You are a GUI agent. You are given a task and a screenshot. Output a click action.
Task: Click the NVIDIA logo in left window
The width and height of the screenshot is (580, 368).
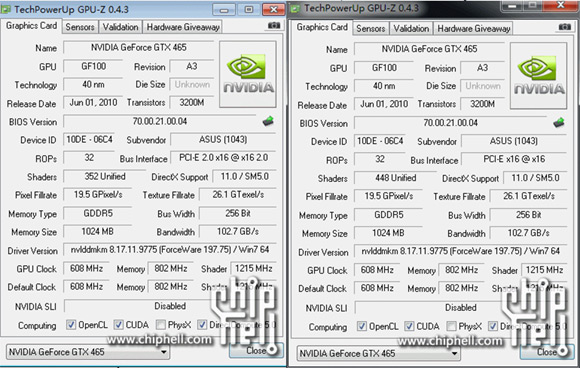(x=248, y=74)
